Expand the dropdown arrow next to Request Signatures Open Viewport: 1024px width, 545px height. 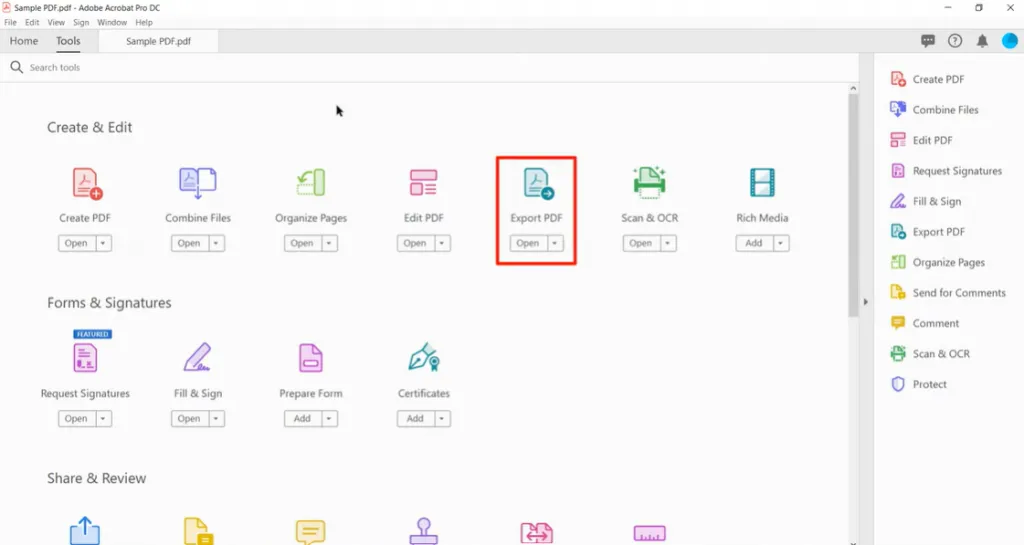[103, 418]
